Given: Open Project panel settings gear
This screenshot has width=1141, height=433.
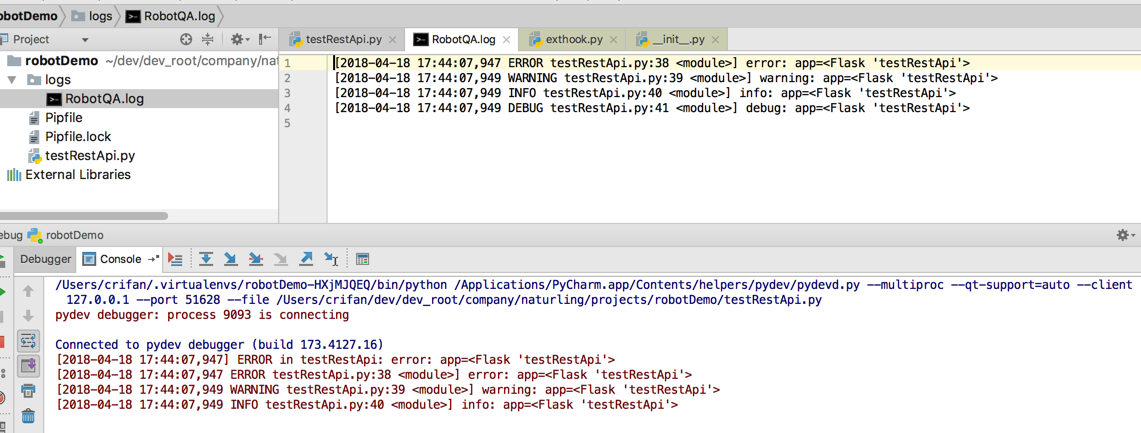Looking at the screenshot, I should tap(239, 39).
